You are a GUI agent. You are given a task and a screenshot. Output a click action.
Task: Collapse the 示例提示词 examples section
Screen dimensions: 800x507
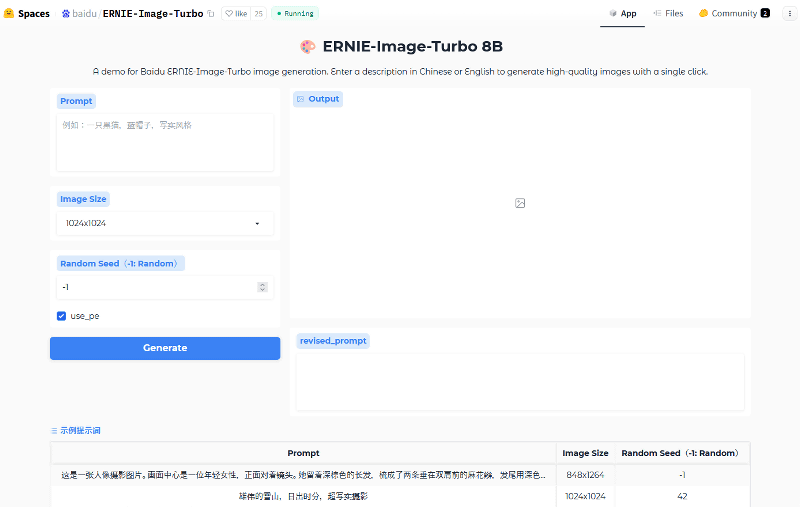(76, 430)
